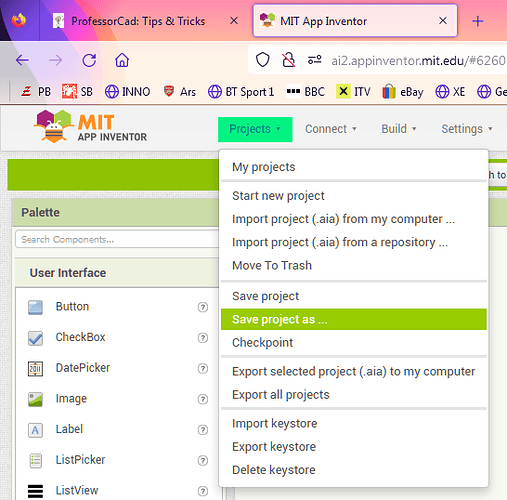Choose Export all projects
Viewport: 507px width, 500px height.
tap(354, 395)
